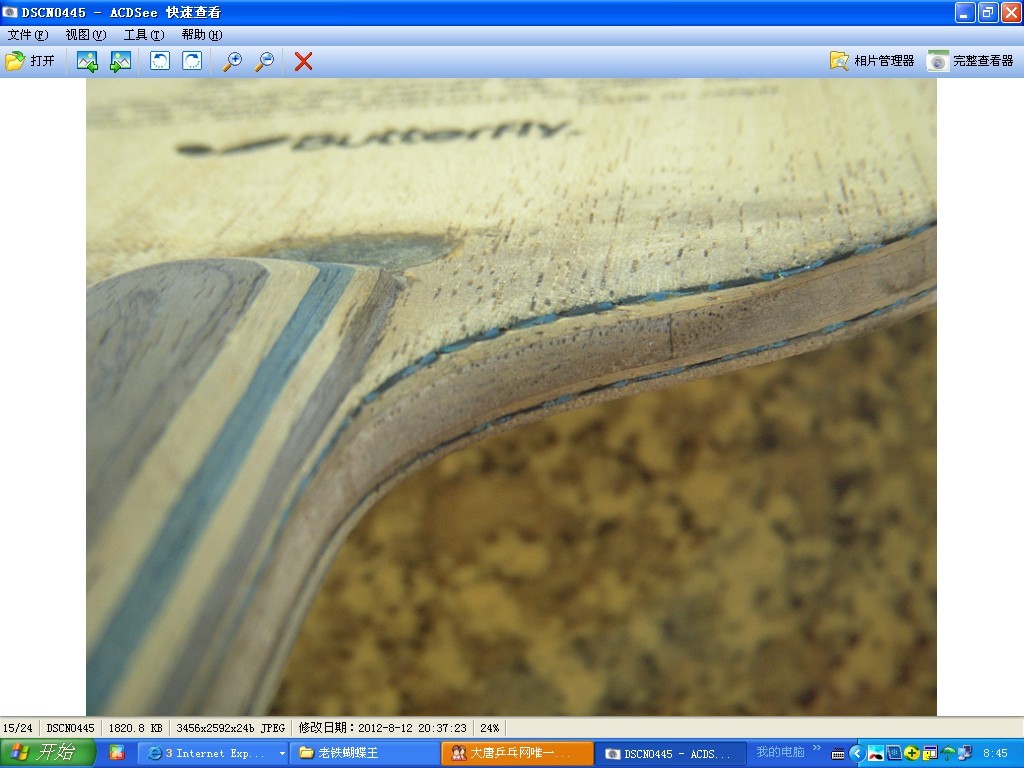This screenshot has height=768, width=1024.
Task: Expand hidden system tray icons
Action: [x=857, y=753]
